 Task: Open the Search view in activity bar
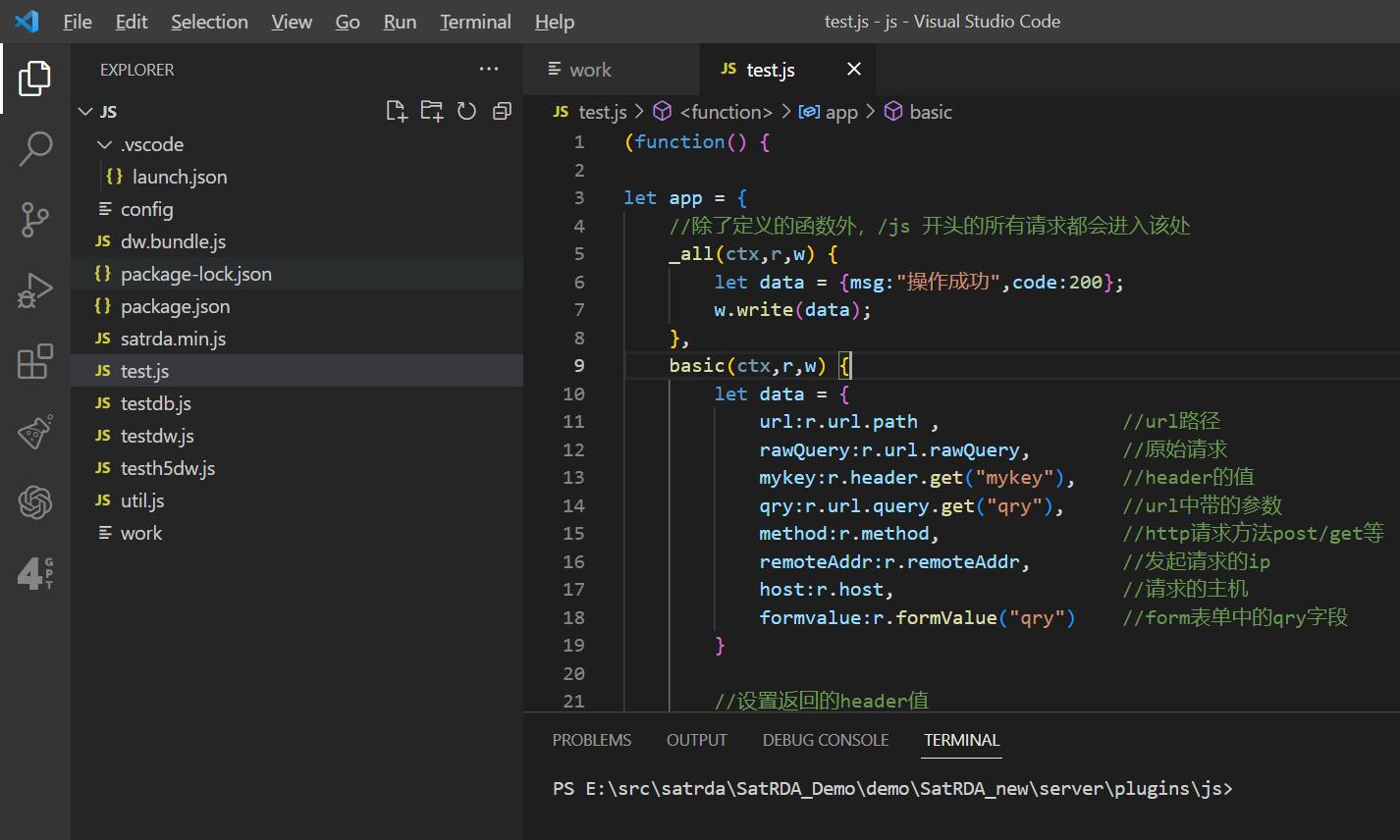pos(35,149)
